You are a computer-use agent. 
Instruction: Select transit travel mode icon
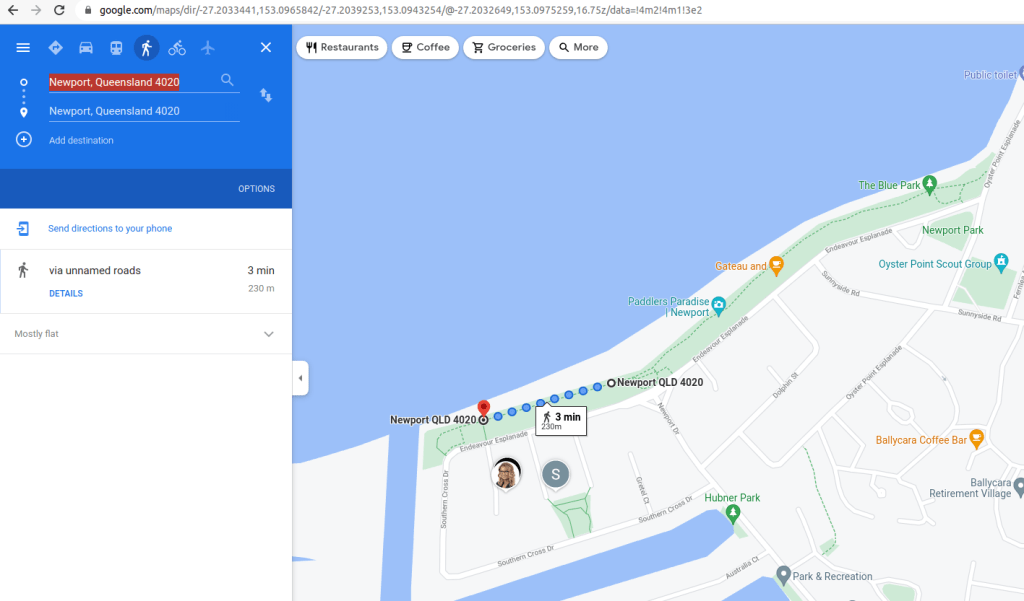point(116,48)
